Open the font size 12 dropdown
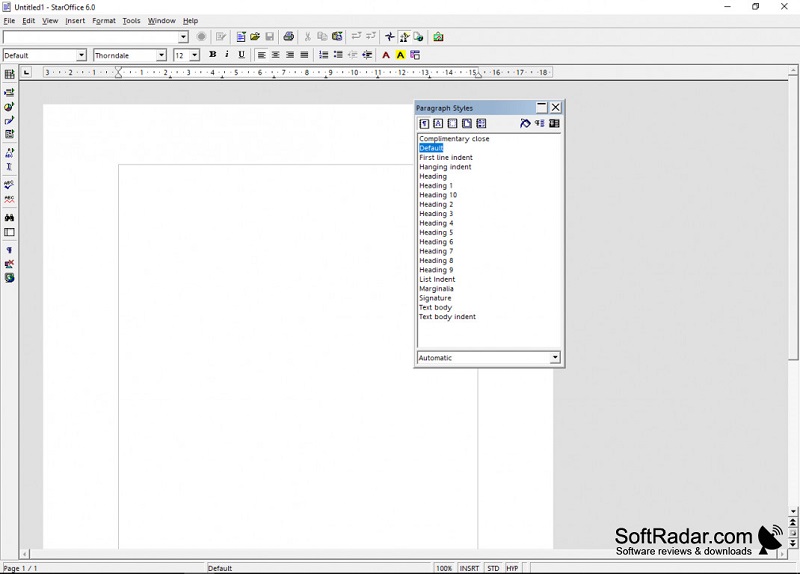Screen dimensions: 800x574 [x=194, y=55]
